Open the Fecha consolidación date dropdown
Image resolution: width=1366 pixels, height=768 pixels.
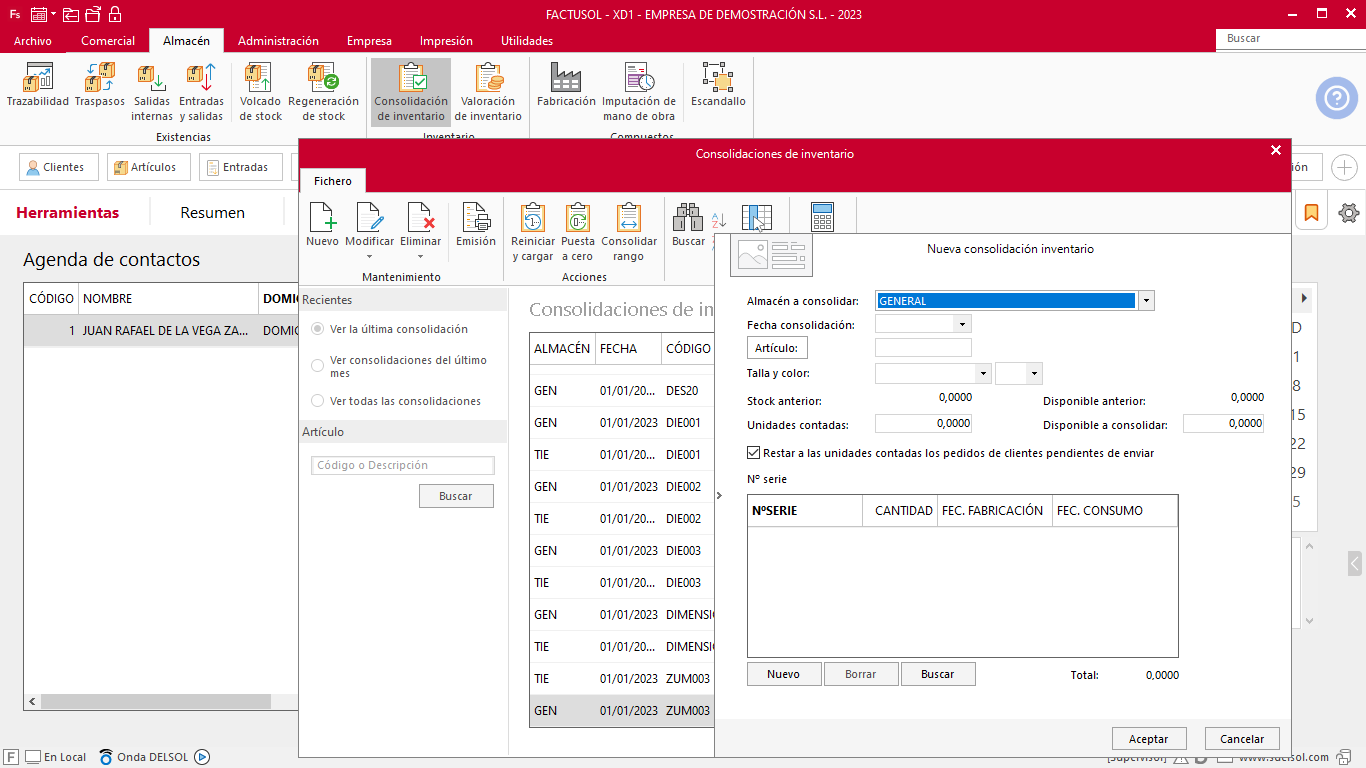(962, 324)
